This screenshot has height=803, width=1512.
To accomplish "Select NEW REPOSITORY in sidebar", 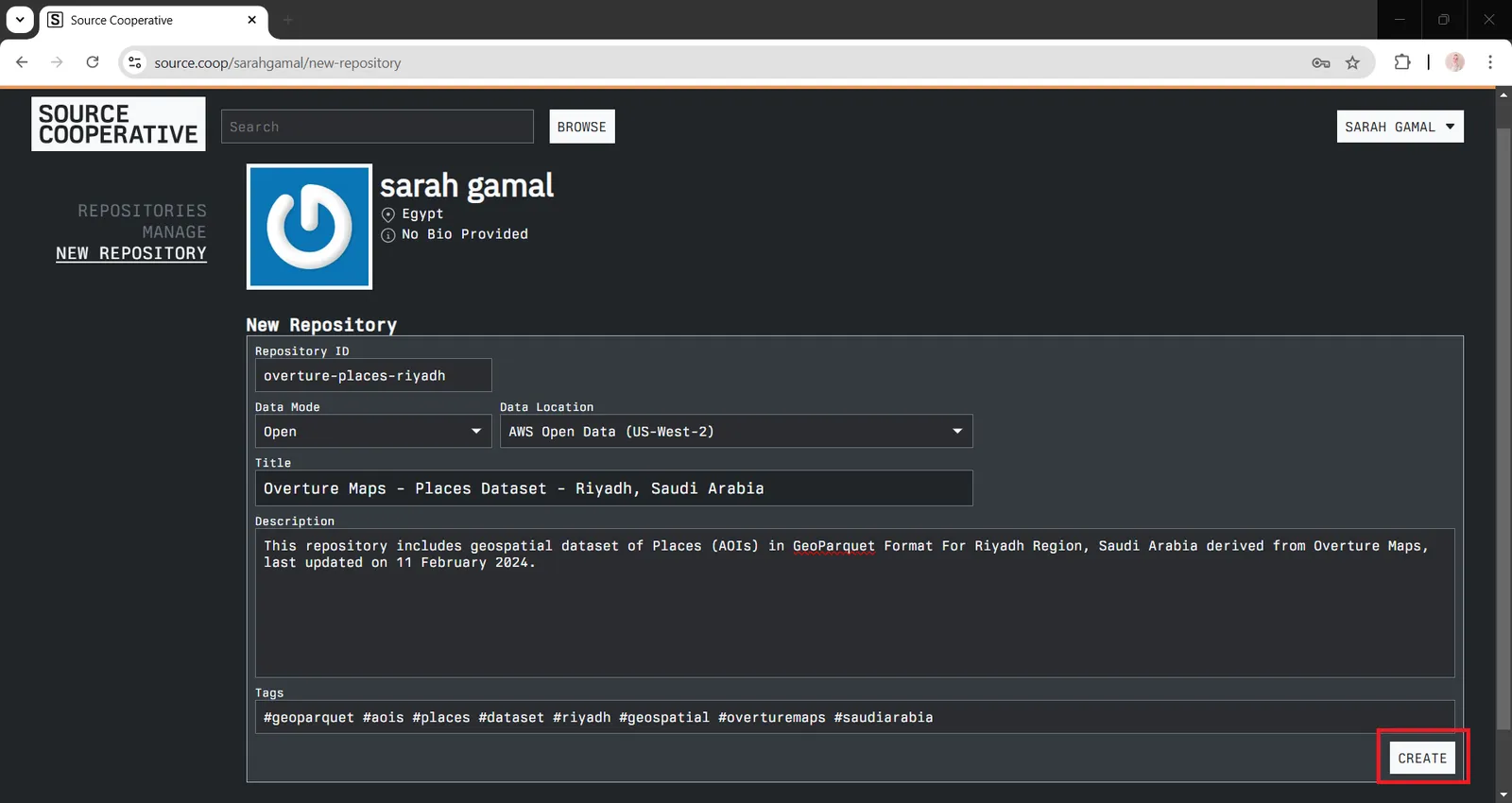I will [131, 253].
